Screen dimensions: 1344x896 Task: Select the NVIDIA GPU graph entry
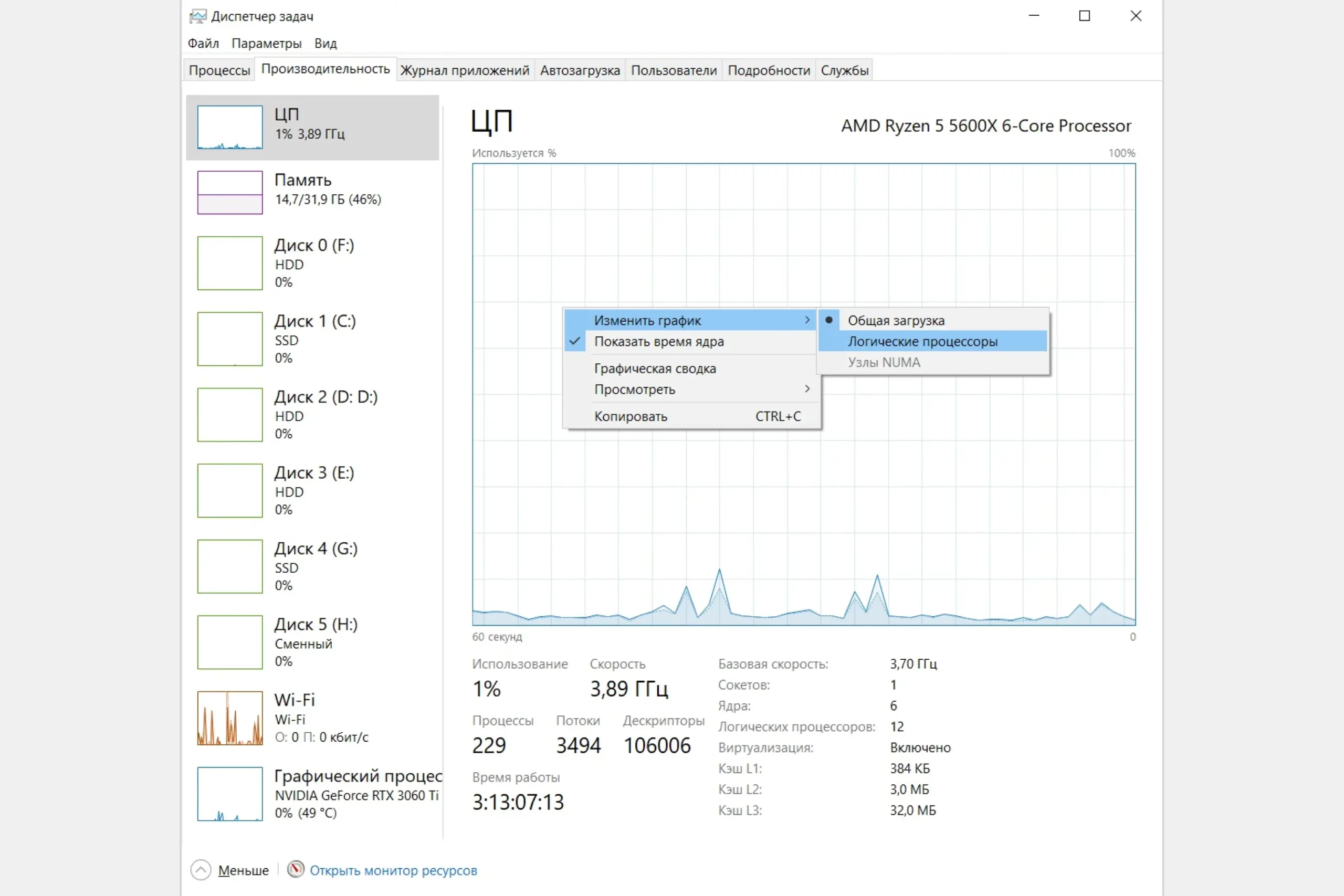230,794
